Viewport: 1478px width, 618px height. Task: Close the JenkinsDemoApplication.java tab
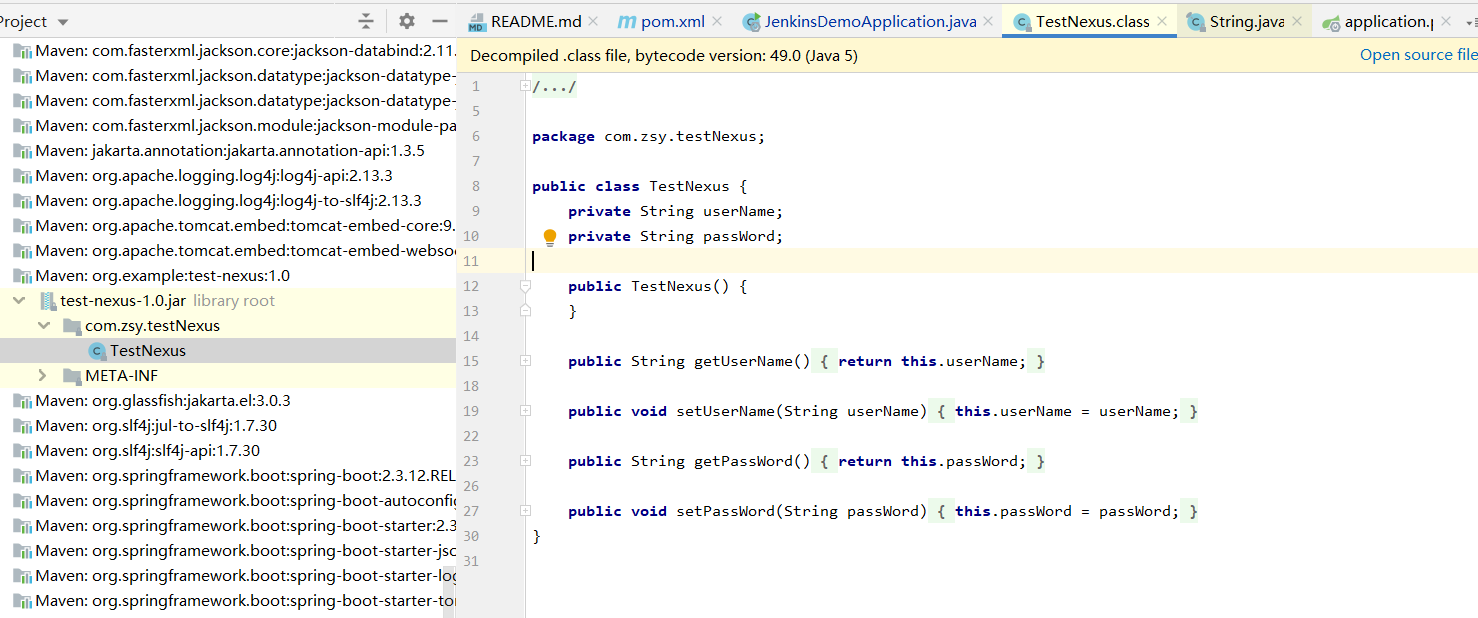coord(988,21)
